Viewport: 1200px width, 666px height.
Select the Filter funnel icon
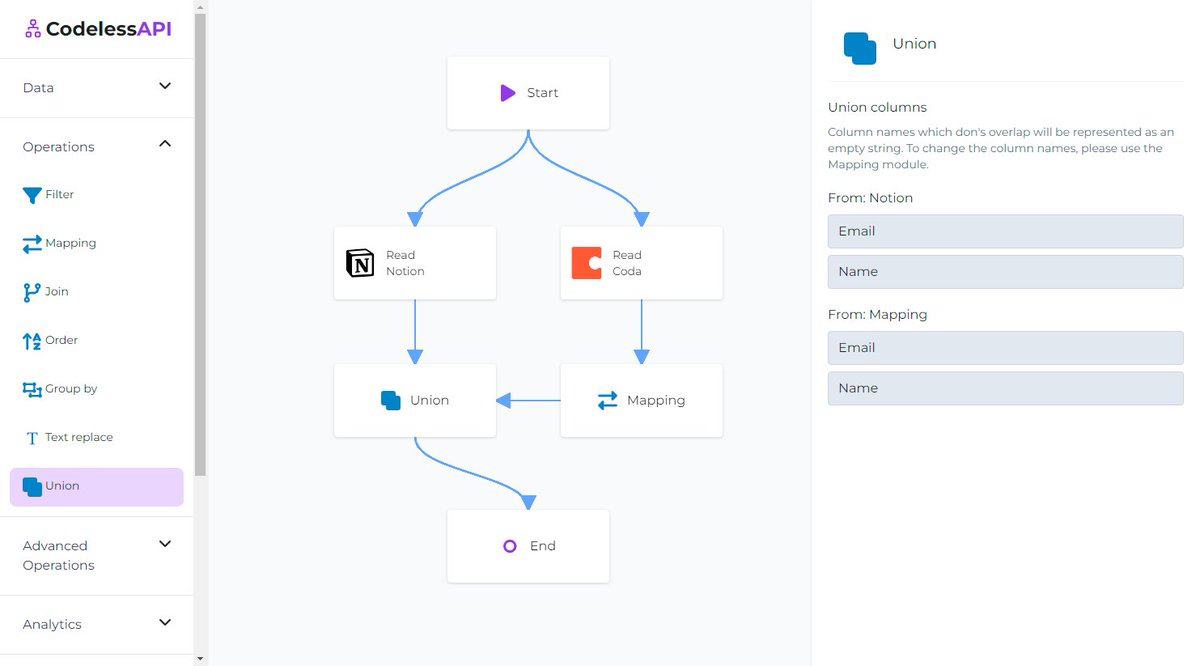click(x=32, y=195)
